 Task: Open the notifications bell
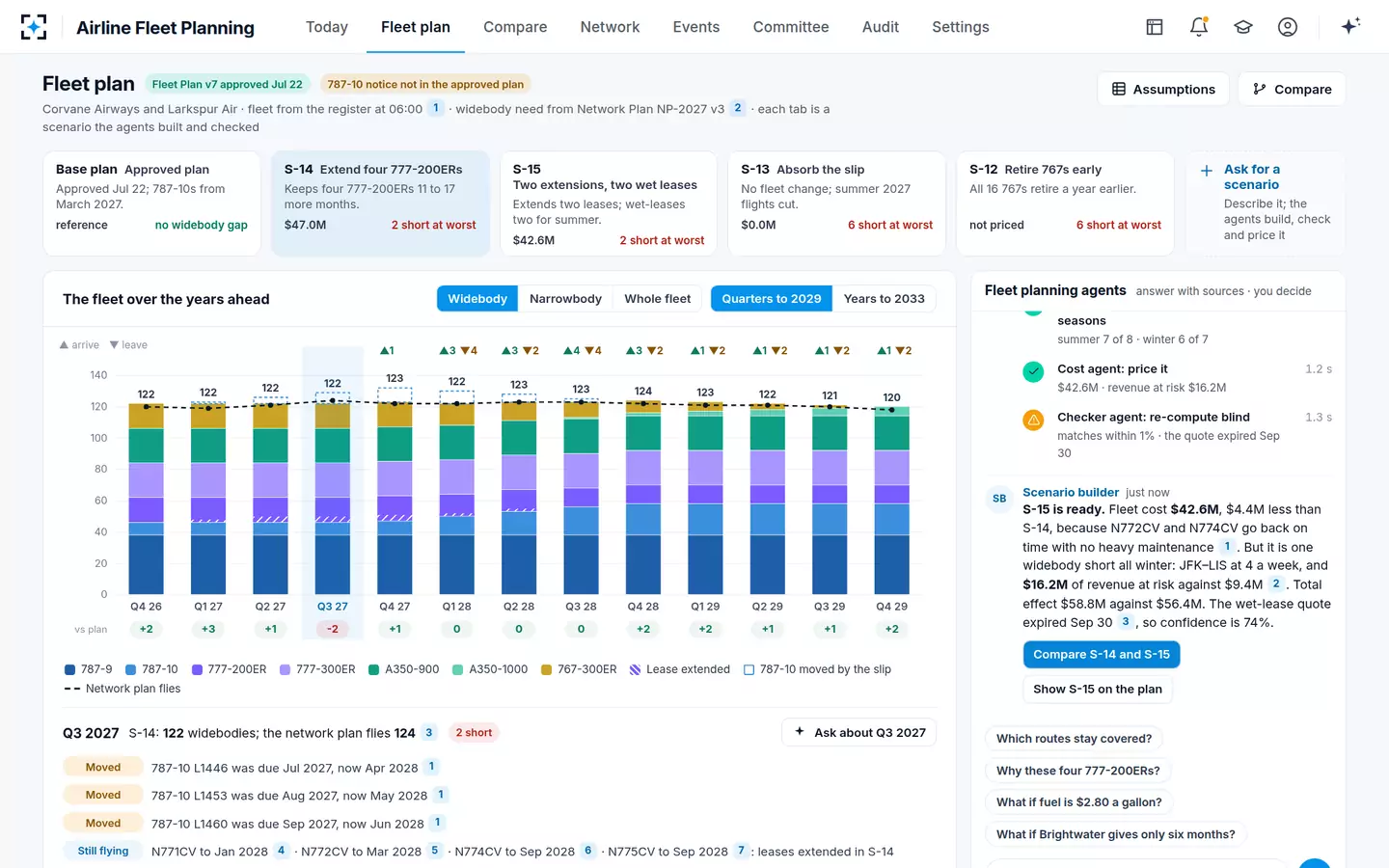coord(1199,27)
